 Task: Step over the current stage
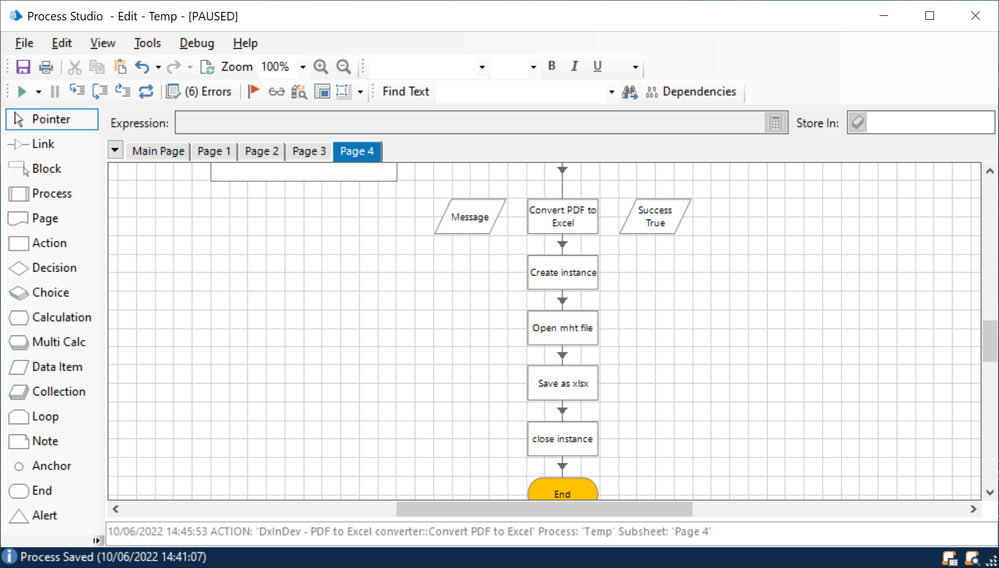pos(99,92)
